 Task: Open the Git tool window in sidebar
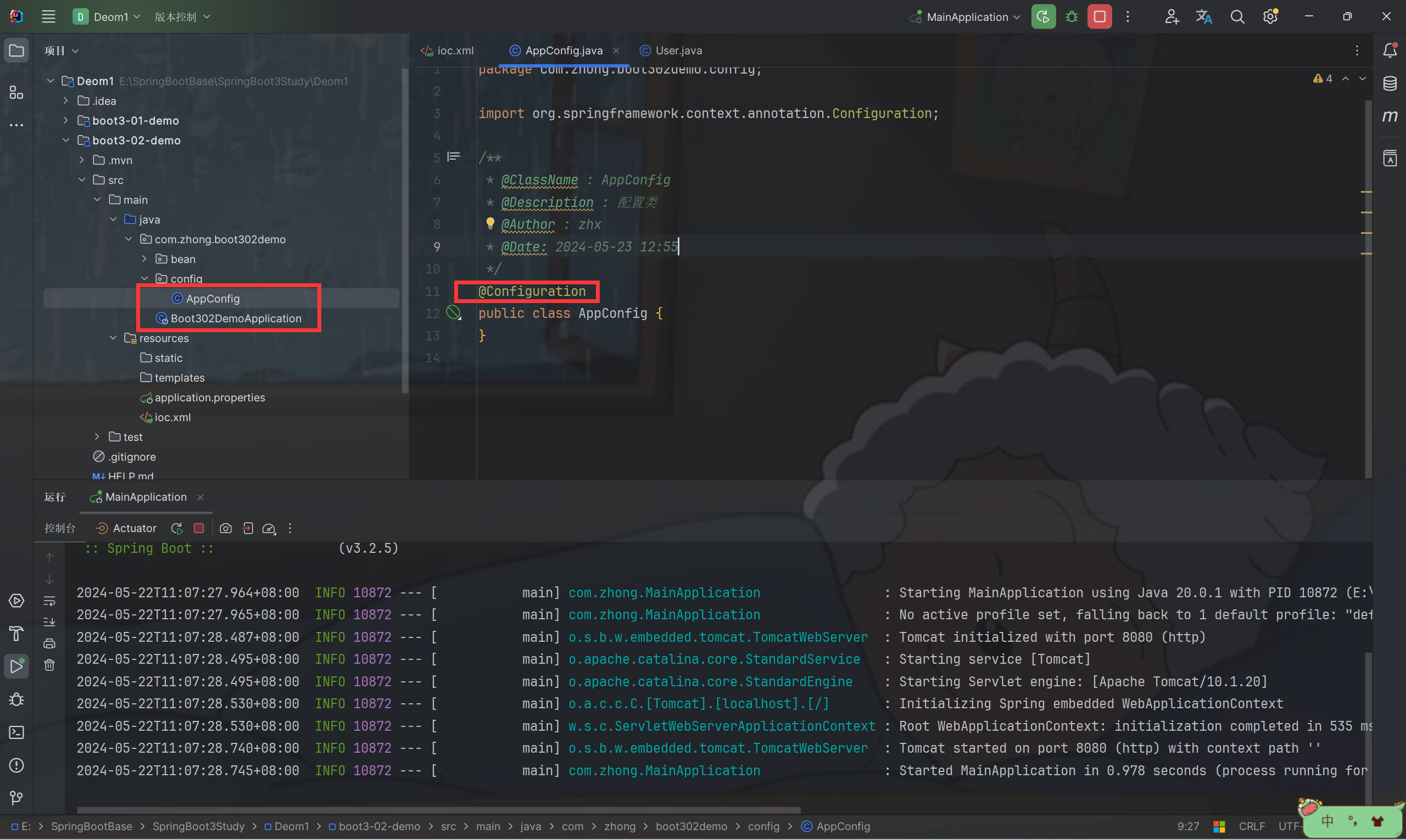[16, 798]
